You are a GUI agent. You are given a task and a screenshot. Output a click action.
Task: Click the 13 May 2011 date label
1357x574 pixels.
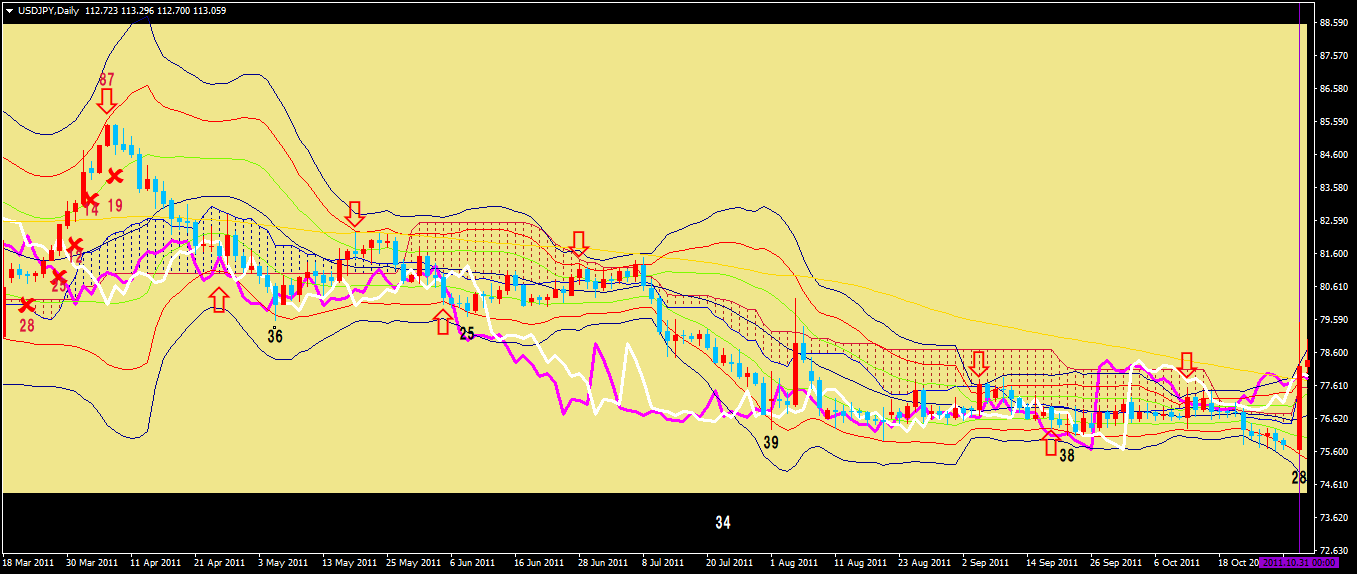348,563
